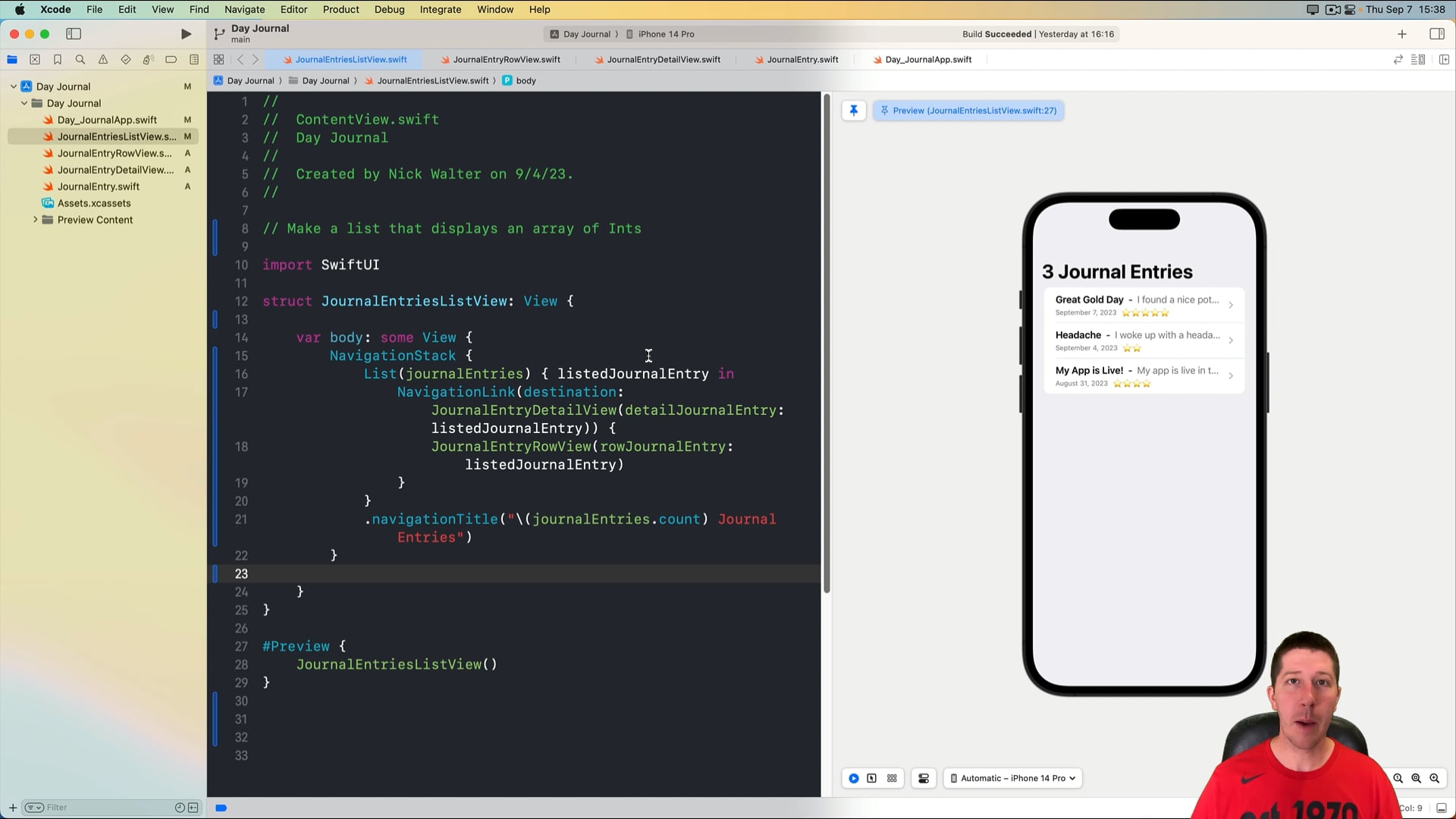
Task: Open My App is Live entry
Action: [1144, 376]
